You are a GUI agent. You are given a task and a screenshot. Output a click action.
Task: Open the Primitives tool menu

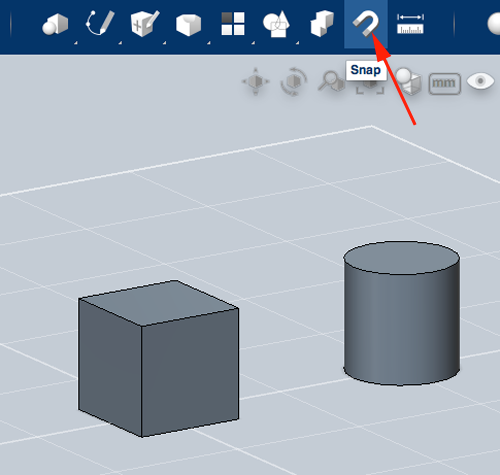tap(55, 24)
